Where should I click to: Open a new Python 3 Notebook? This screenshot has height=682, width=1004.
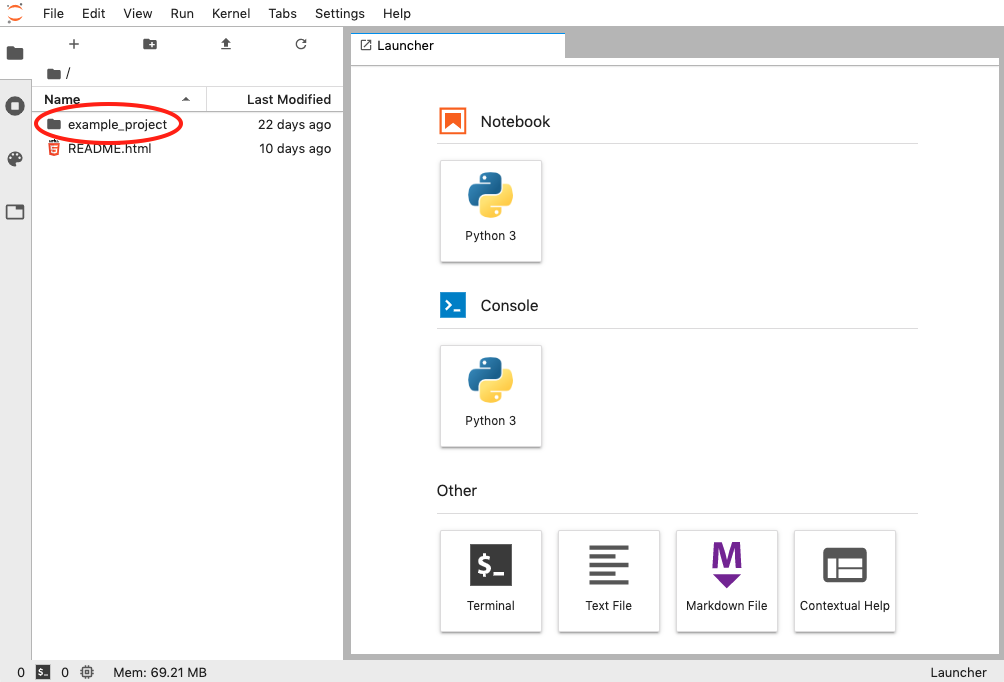pyautogui.click(x=490, y=211)
